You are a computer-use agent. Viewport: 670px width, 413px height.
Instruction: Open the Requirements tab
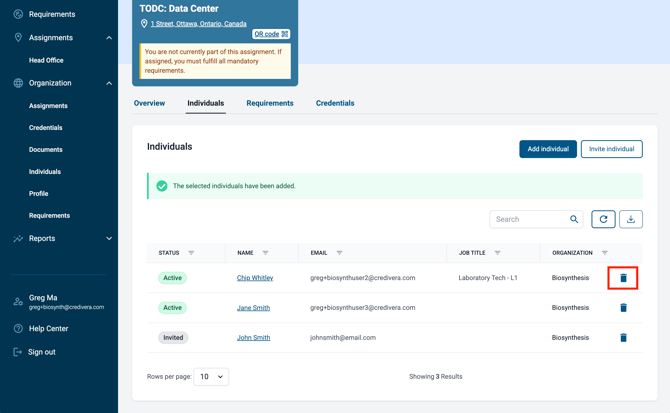[x=270, y=103]
